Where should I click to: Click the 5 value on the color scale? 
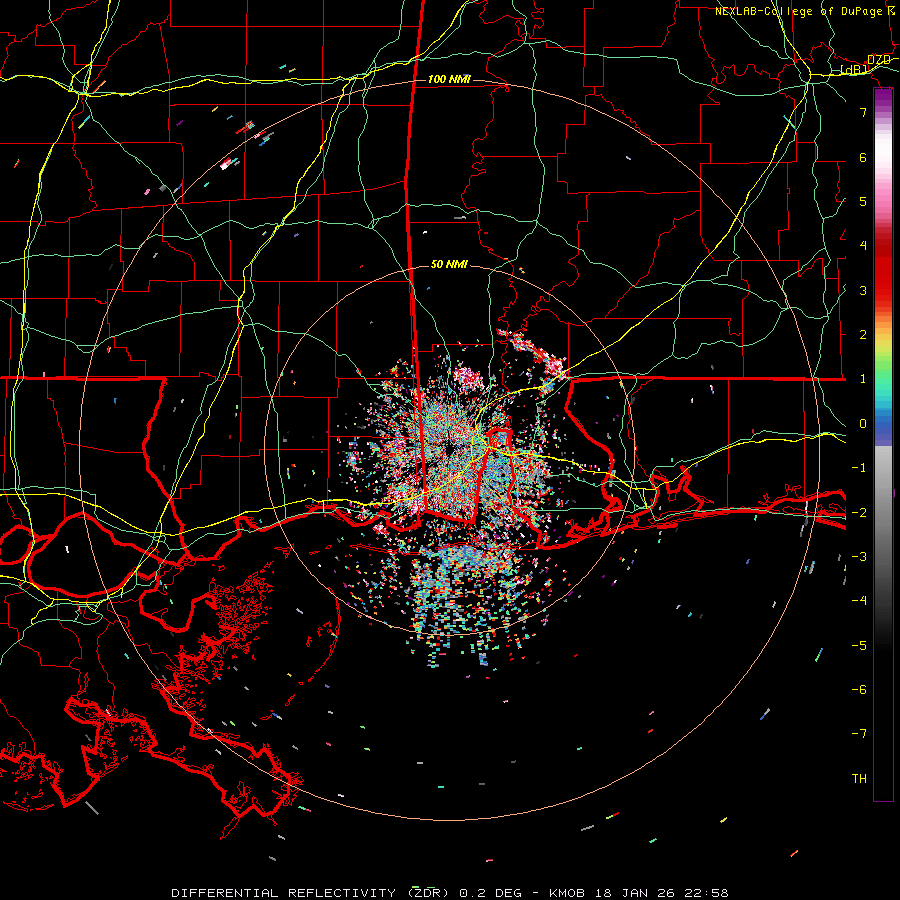pyautogui.click(x=863, y=201)
